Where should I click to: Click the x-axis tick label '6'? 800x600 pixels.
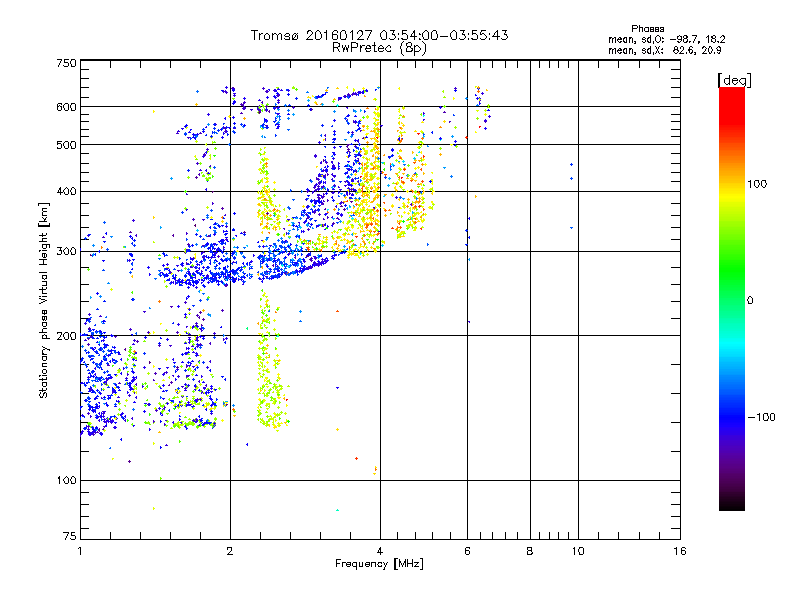[467, 551]
